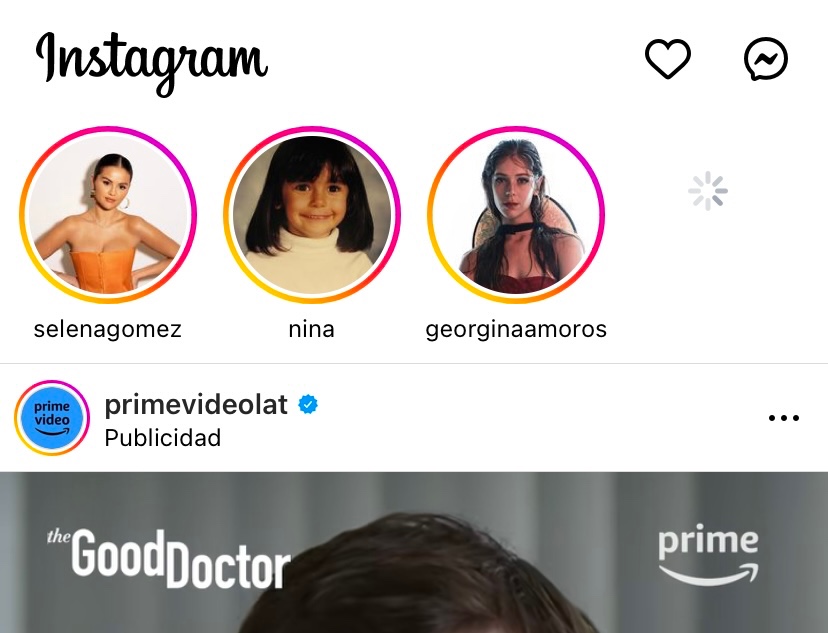Click the blue verified badge
This screenshot has height=633, width=828.
pos(310,405)
